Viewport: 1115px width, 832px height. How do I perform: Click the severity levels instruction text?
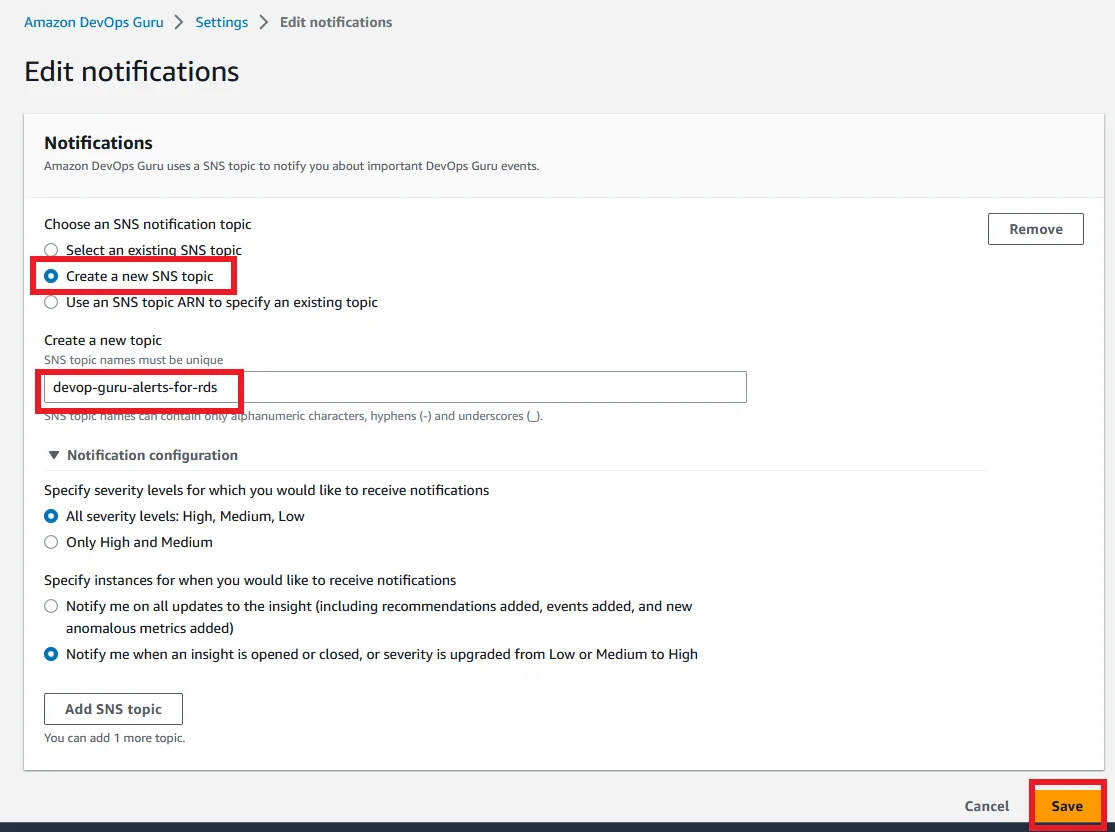pos(267,490)
